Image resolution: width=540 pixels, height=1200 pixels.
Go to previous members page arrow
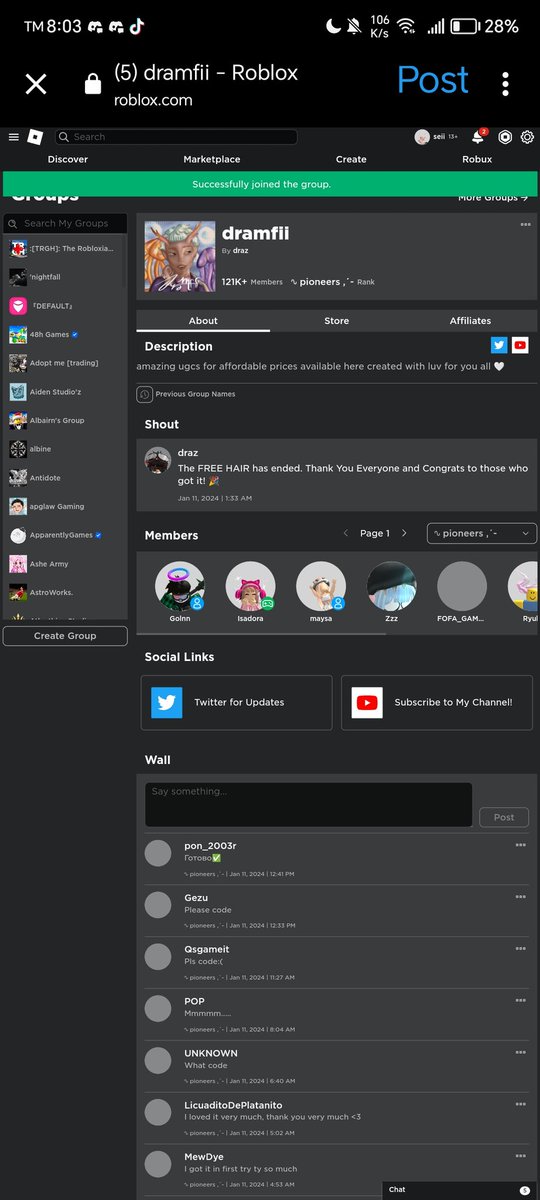tap(346, 533)
